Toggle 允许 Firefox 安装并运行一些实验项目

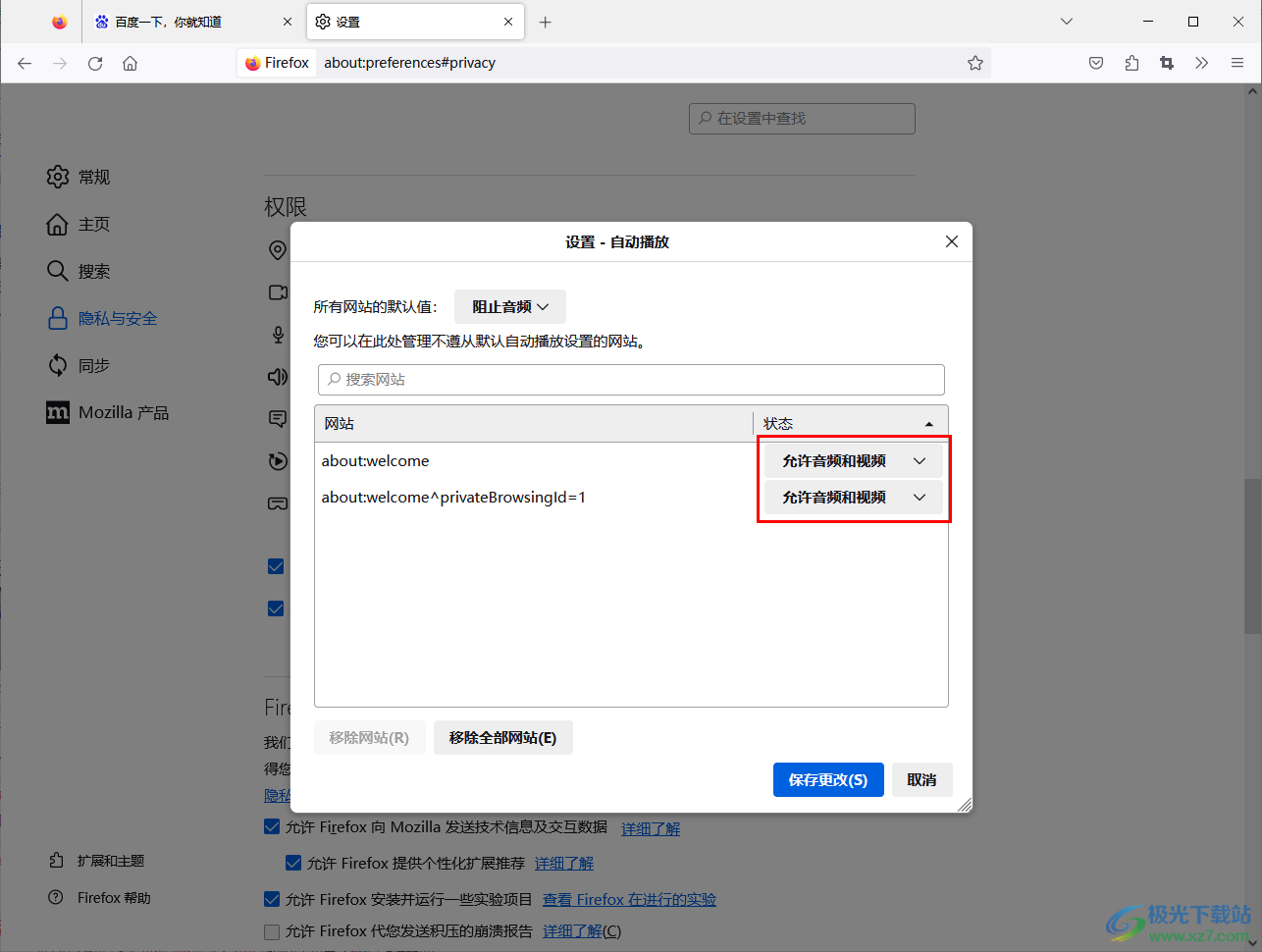(x=272, y=899)
